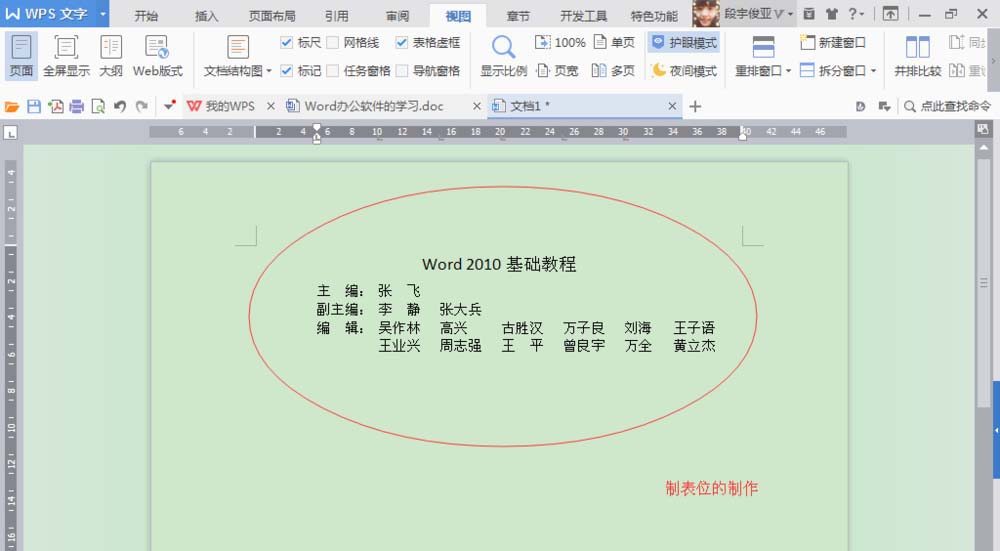Enable the Navigation pane (导航窗格) checkbox
This screenshot has height=551, width=1000.
point(401,71)
